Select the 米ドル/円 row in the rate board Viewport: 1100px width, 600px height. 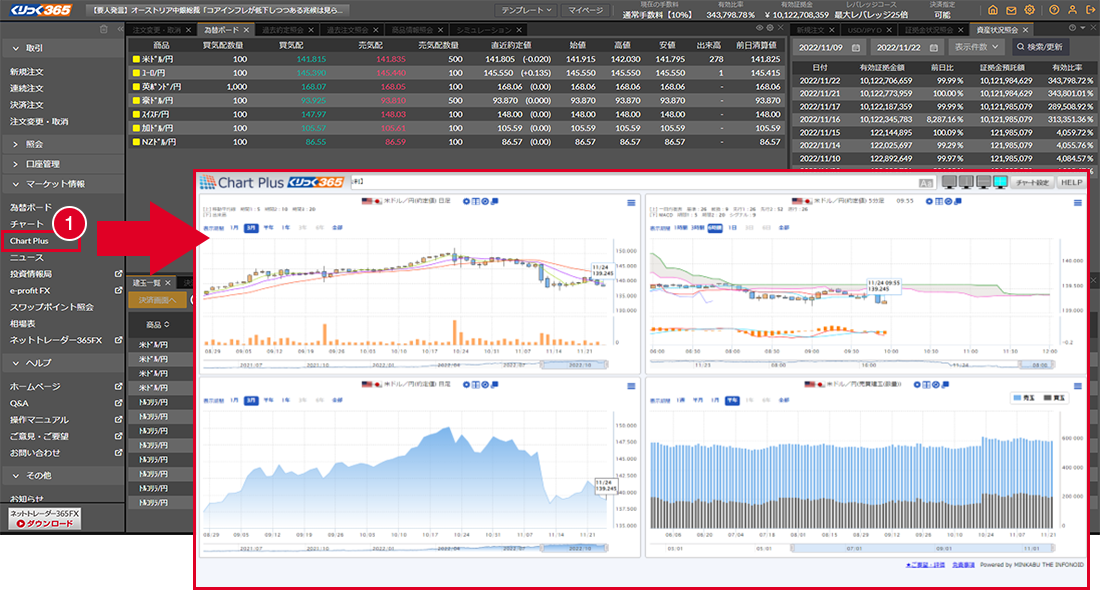tap(457, 59)
